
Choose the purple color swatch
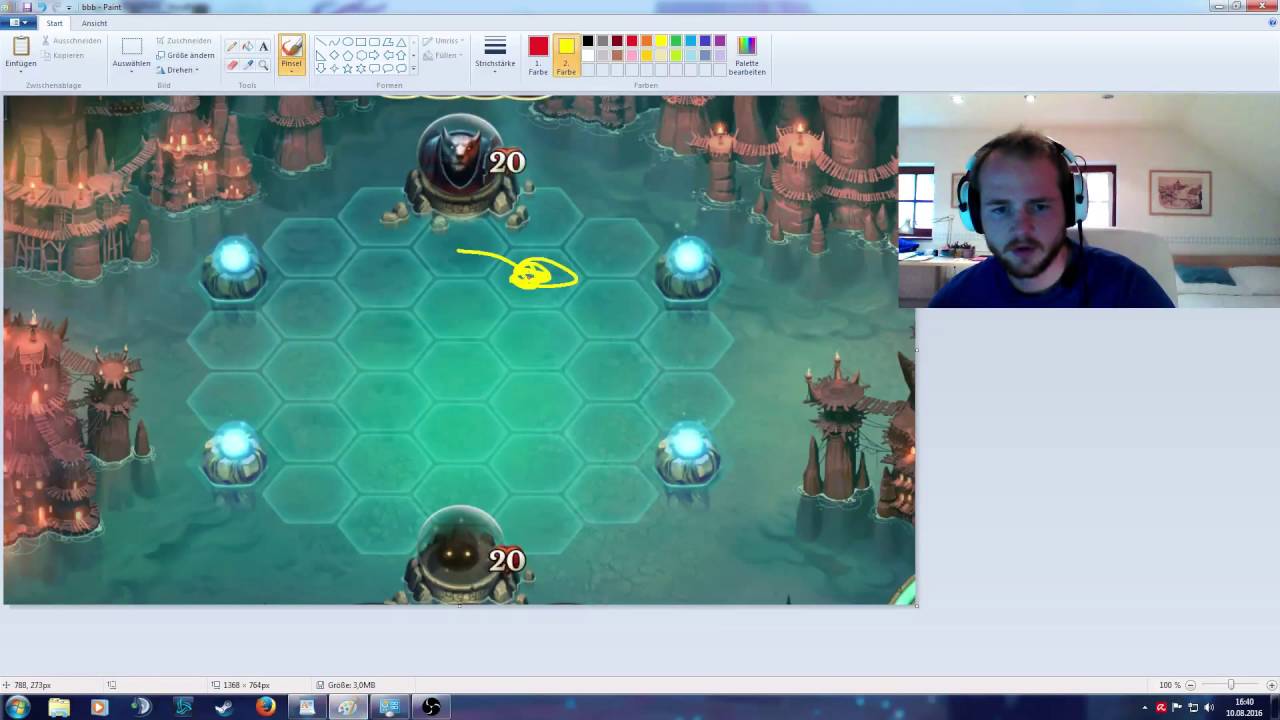720,41
